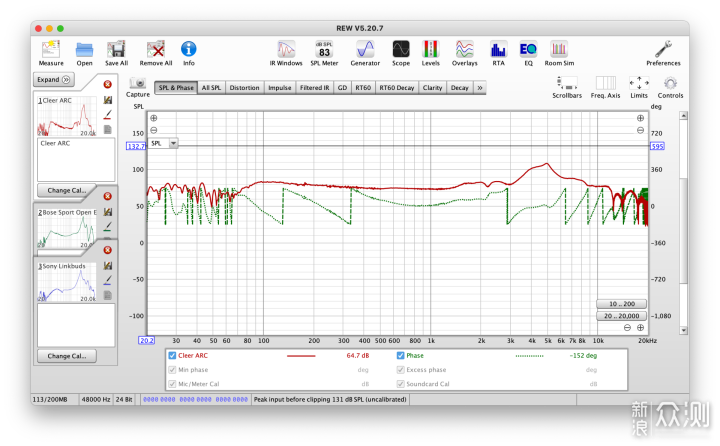The width and height of the screenshot is (720, 446).
Task: Delete the Cleer ARC measurement
Action: pyautogui.click(x=107, y=84)
